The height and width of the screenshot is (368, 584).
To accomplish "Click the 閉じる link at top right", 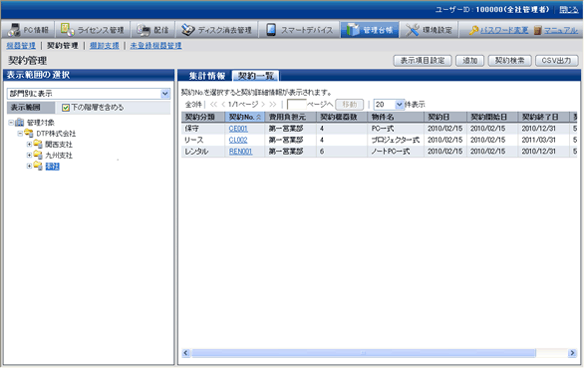I will (569, 10).
